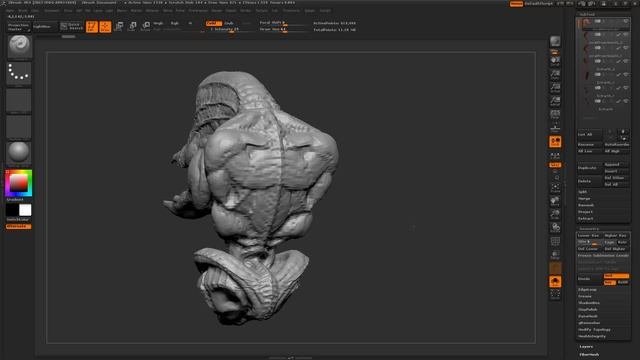
Task: Toggle the Floor grid button
Action: (555, 128)
